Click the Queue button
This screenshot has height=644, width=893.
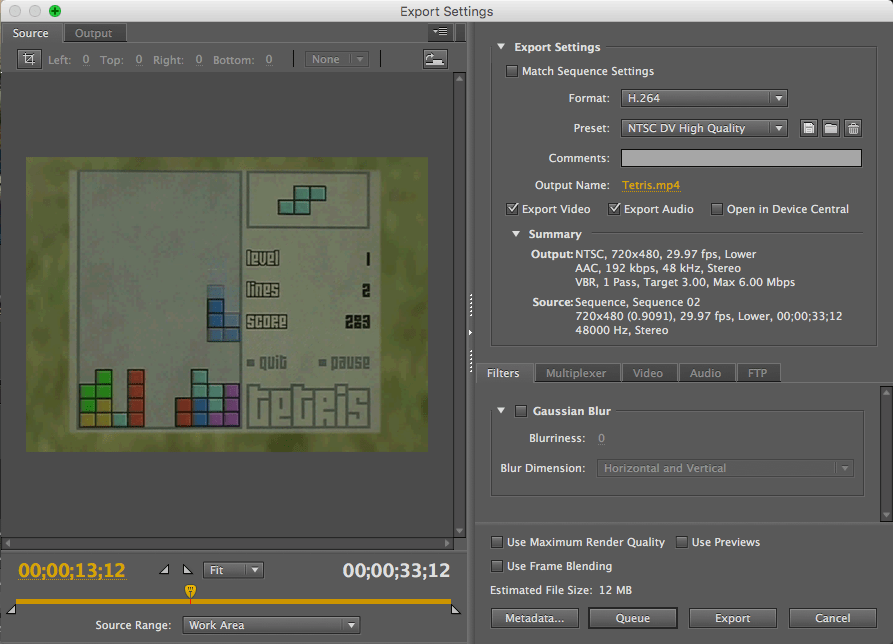[633, 618]
